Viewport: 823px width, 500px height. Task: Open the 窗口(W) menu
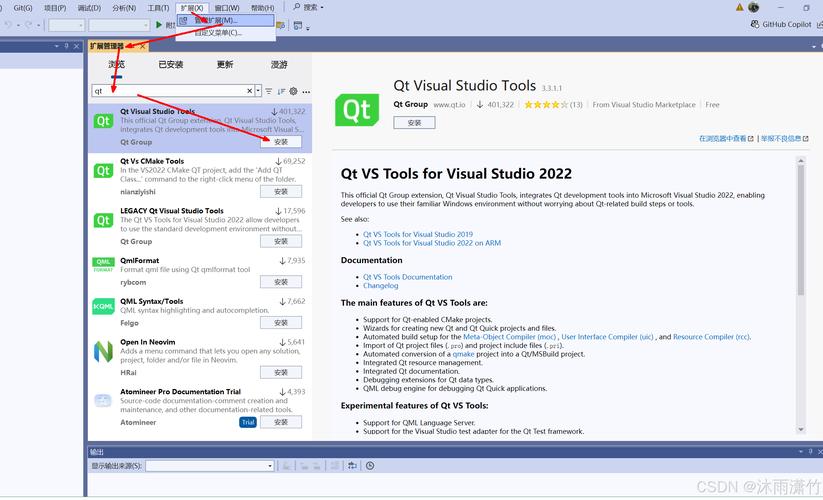point(227,7)
